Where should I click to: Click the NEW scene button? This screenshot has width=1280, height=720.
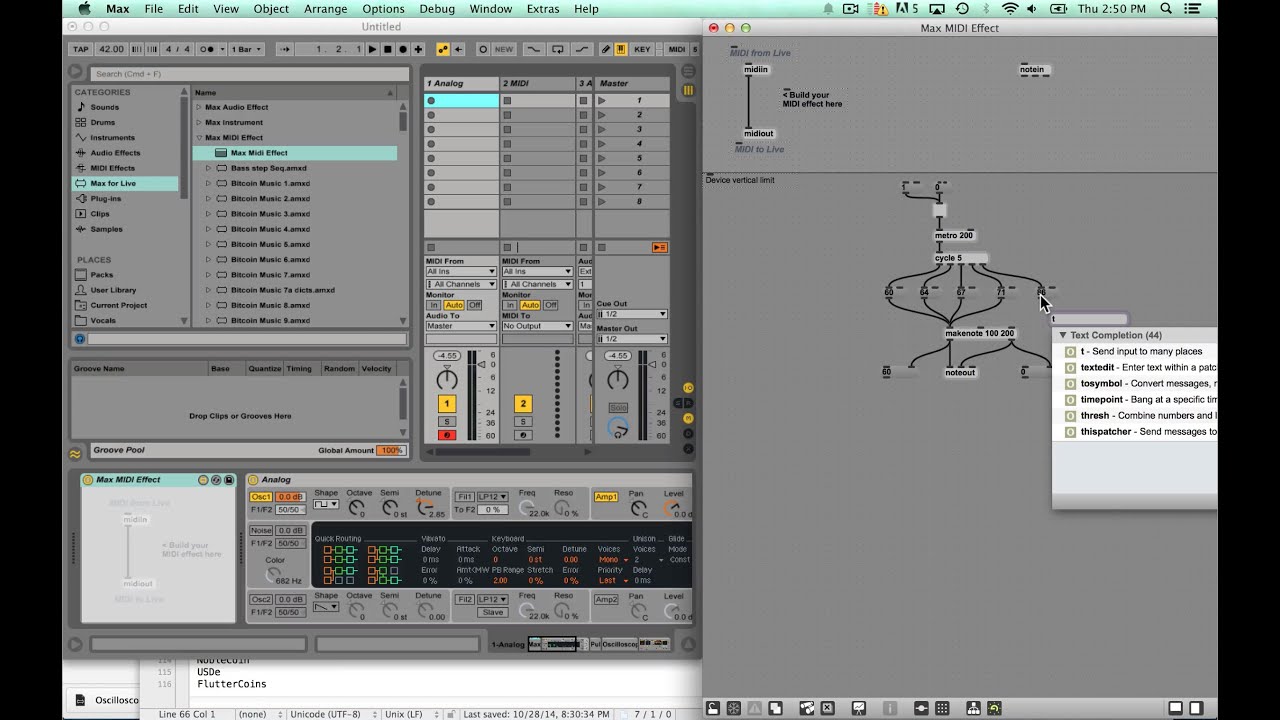coord(504,49)
